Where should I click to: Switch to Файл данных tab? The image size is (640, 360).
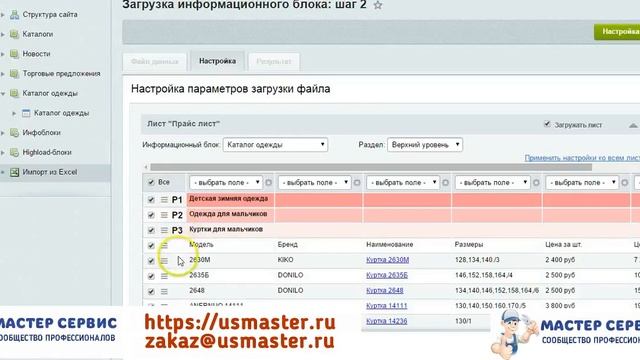coord(155,62)
